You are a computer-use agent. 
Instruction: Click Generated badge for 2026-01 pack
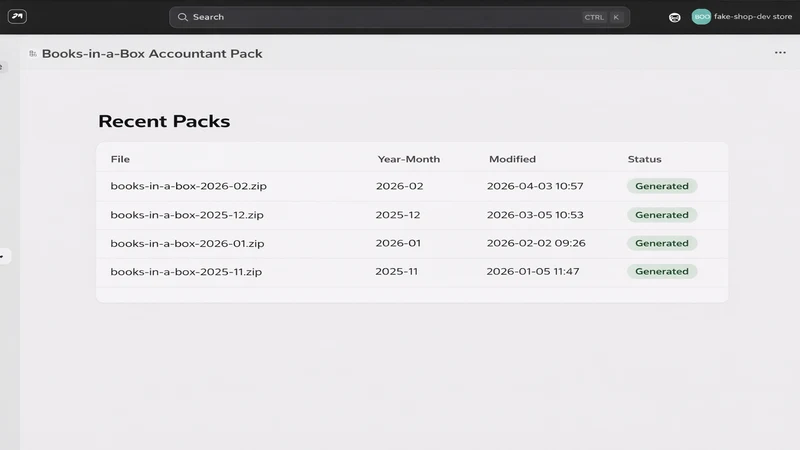pos(662,243)
